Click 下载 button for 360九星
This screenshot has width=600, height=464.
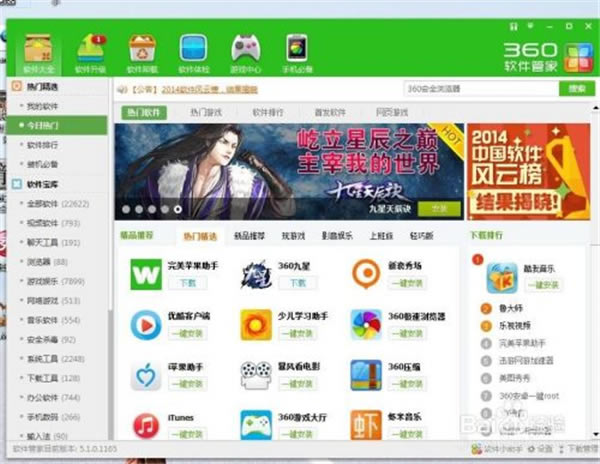(x=298, y=283)
